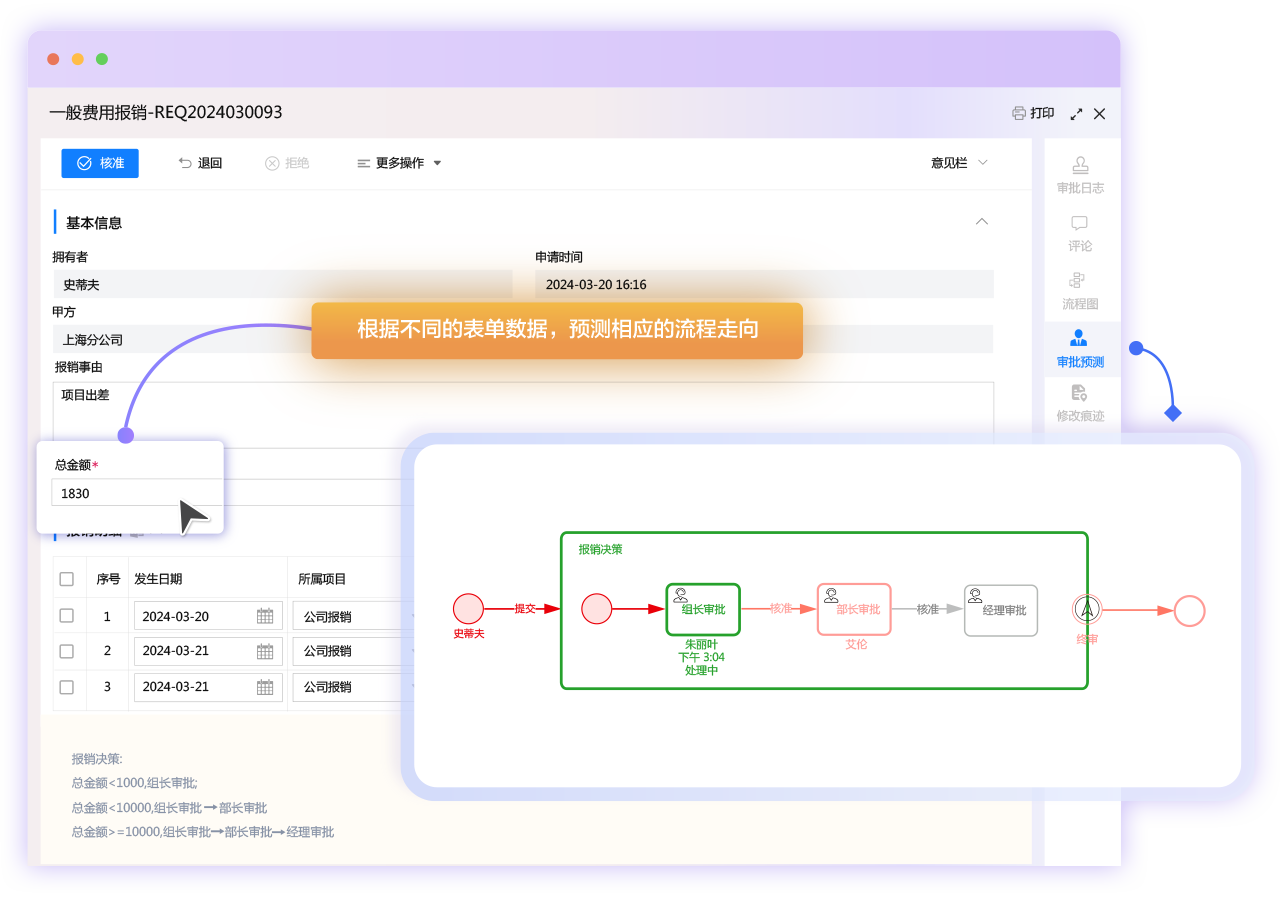Click the 核准 approve button

pos(99,163)
